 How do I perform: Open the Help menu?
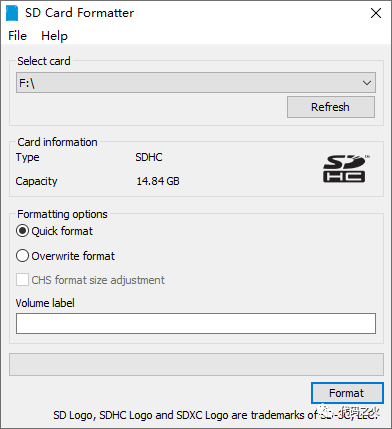coord(54,36)
